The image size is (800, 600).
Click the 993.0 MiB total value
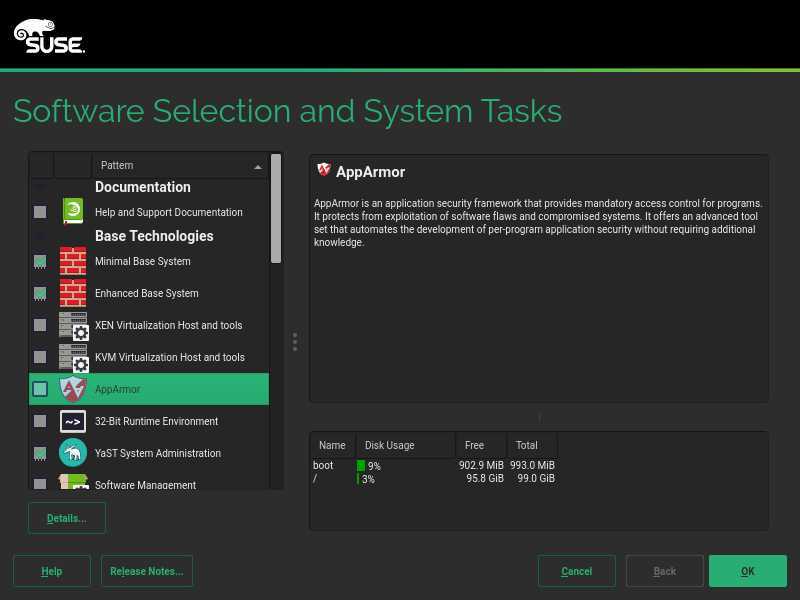click(532, 465)
